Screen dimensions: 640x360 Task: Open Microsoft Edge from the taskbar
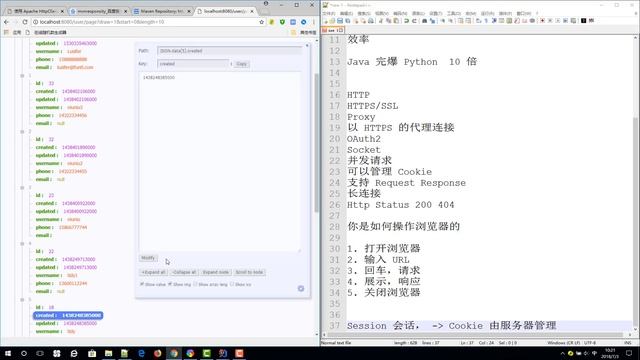point(141,353)
